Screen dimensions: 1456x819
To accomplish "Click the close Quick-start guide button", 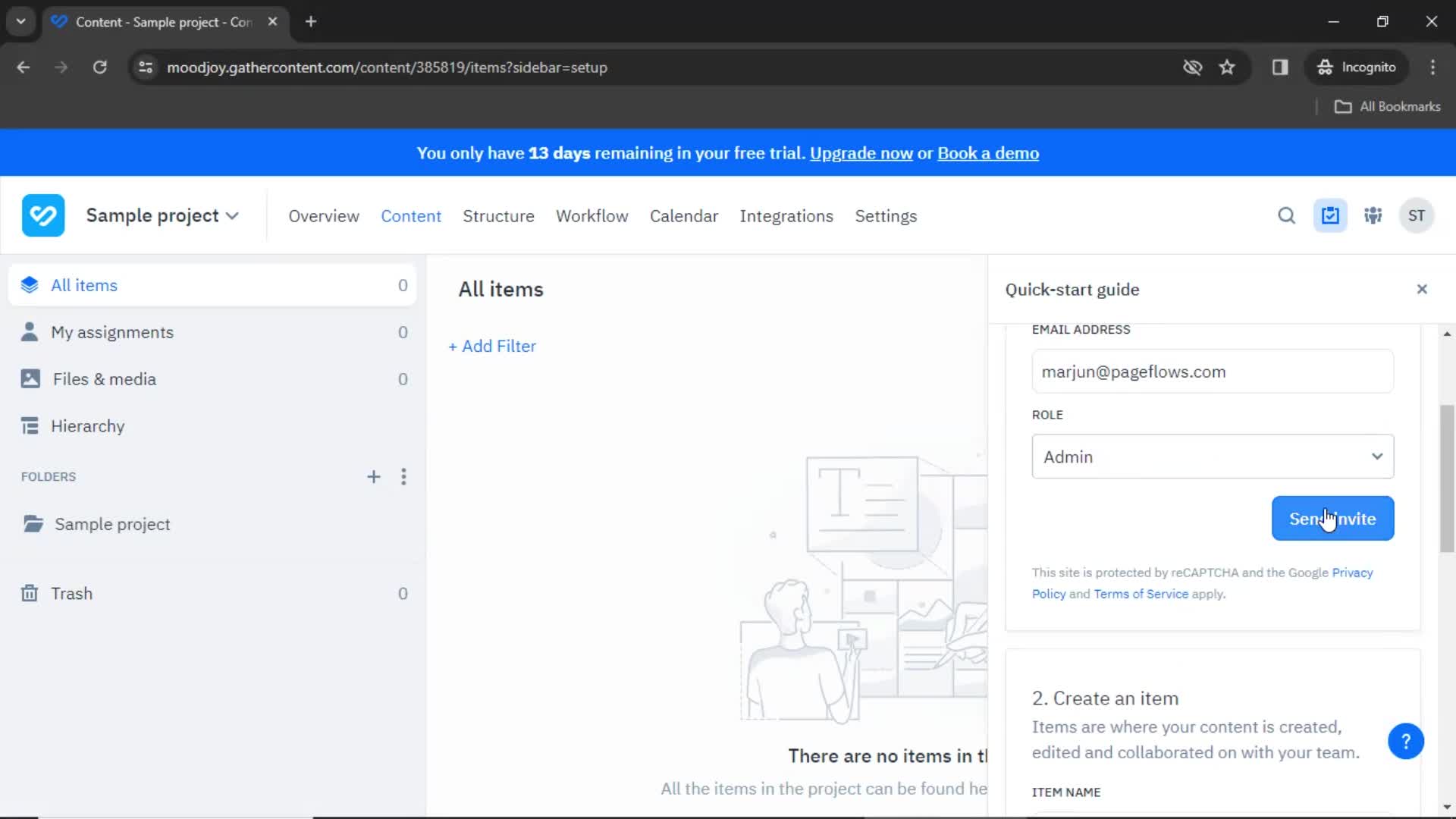I will tap(1421, 289).
